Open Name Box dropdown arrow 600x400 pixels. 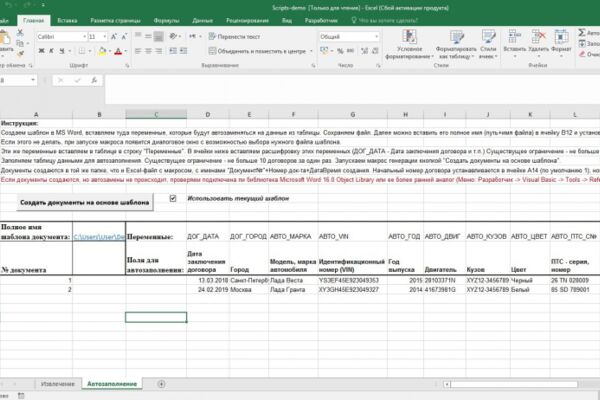pos(33,80)
